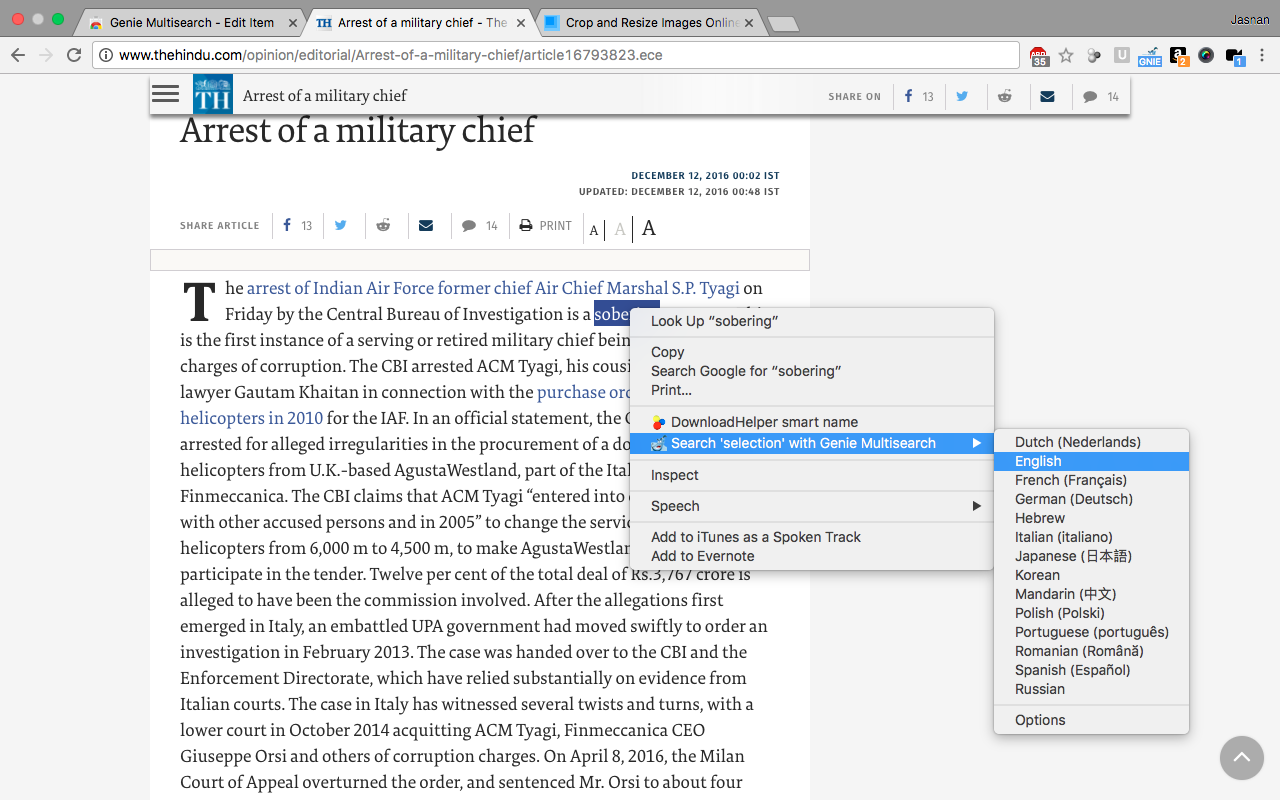Viewport: 1280px width, 800px height.
Task: Select Japanese (日本語) in the submenu
Action: (1091, 556)
